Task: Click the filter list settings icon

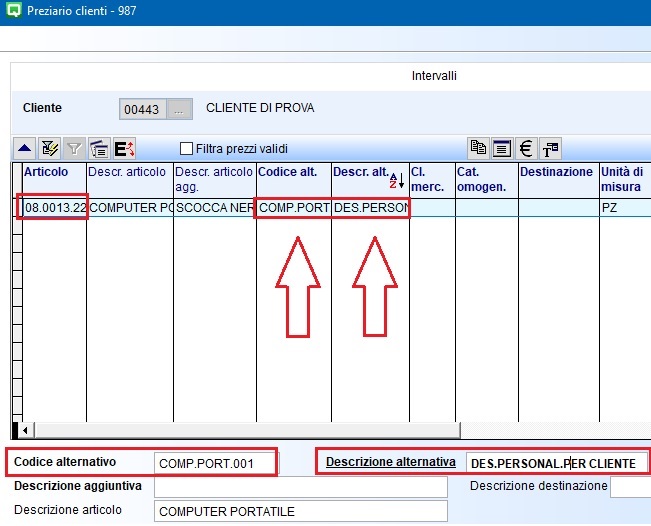Action: coord(99,149)
